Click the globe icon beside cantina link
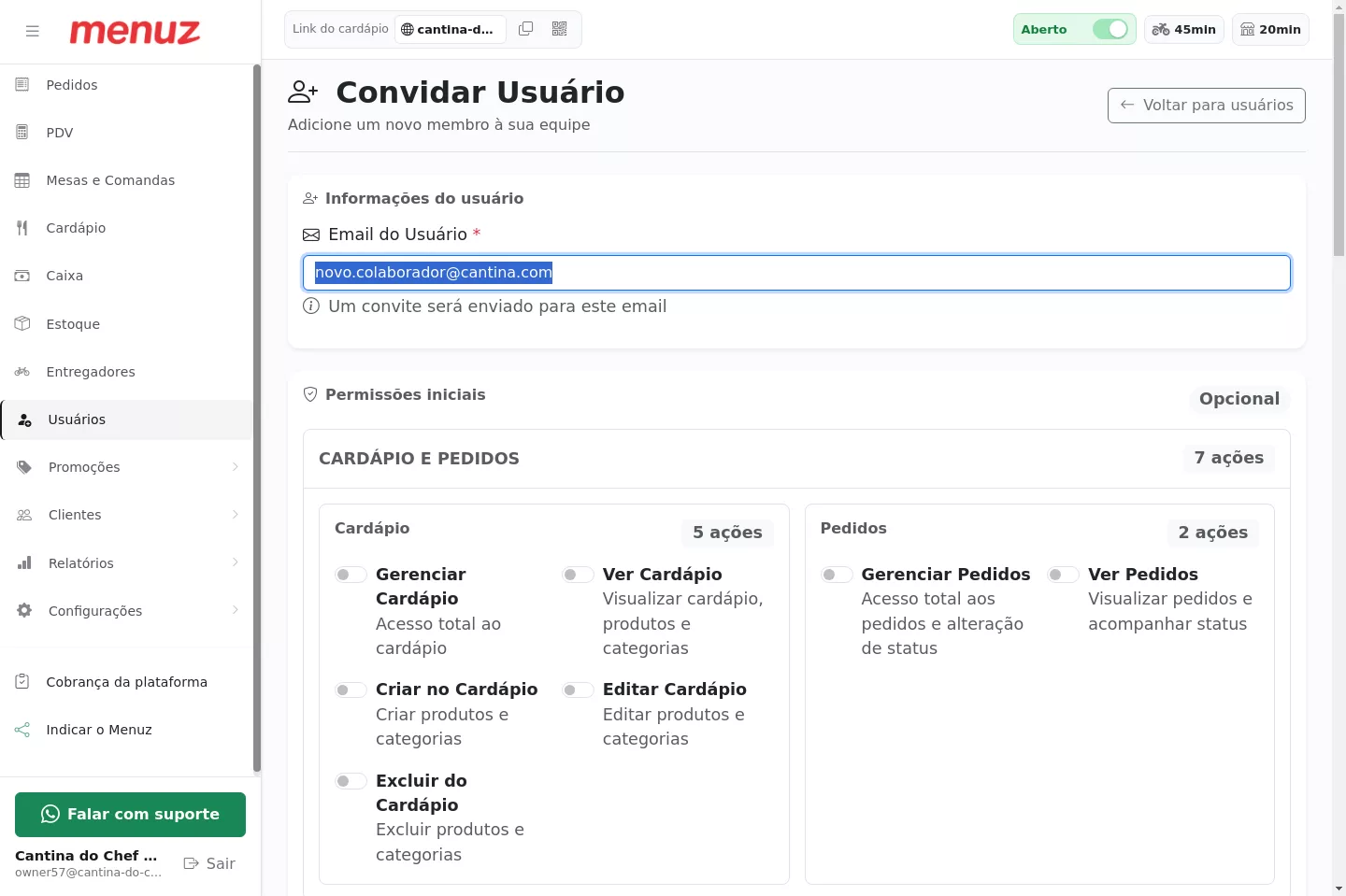The height and width of the screenshot is (896, 1346). tap(407, 30)
